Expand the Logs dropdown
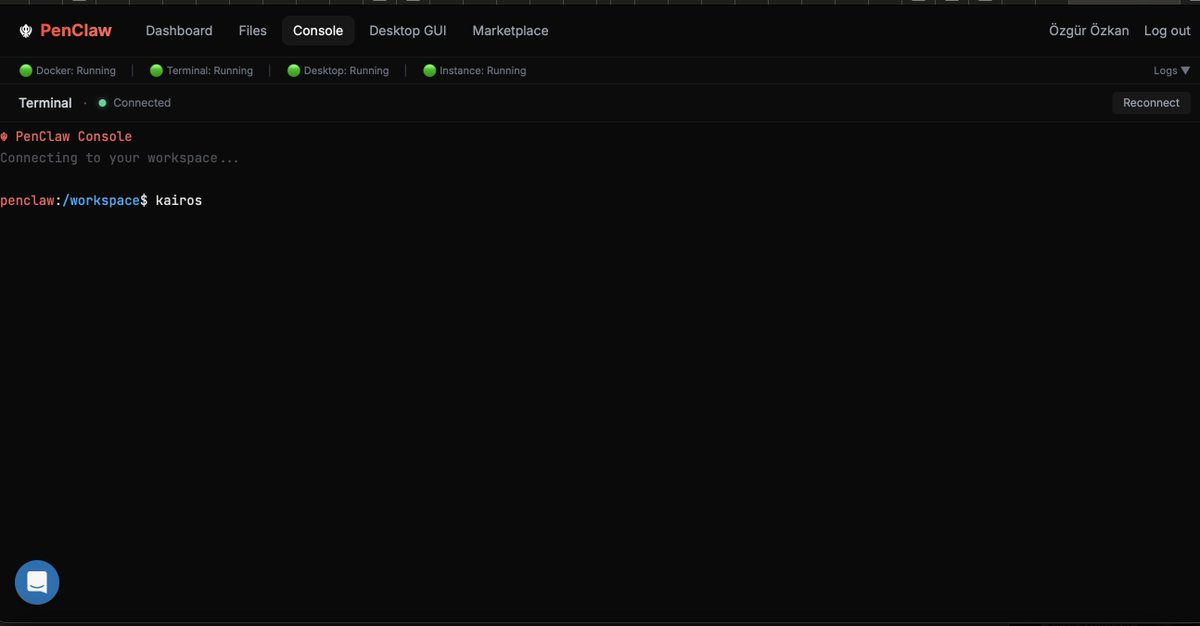 (1172, 71)
